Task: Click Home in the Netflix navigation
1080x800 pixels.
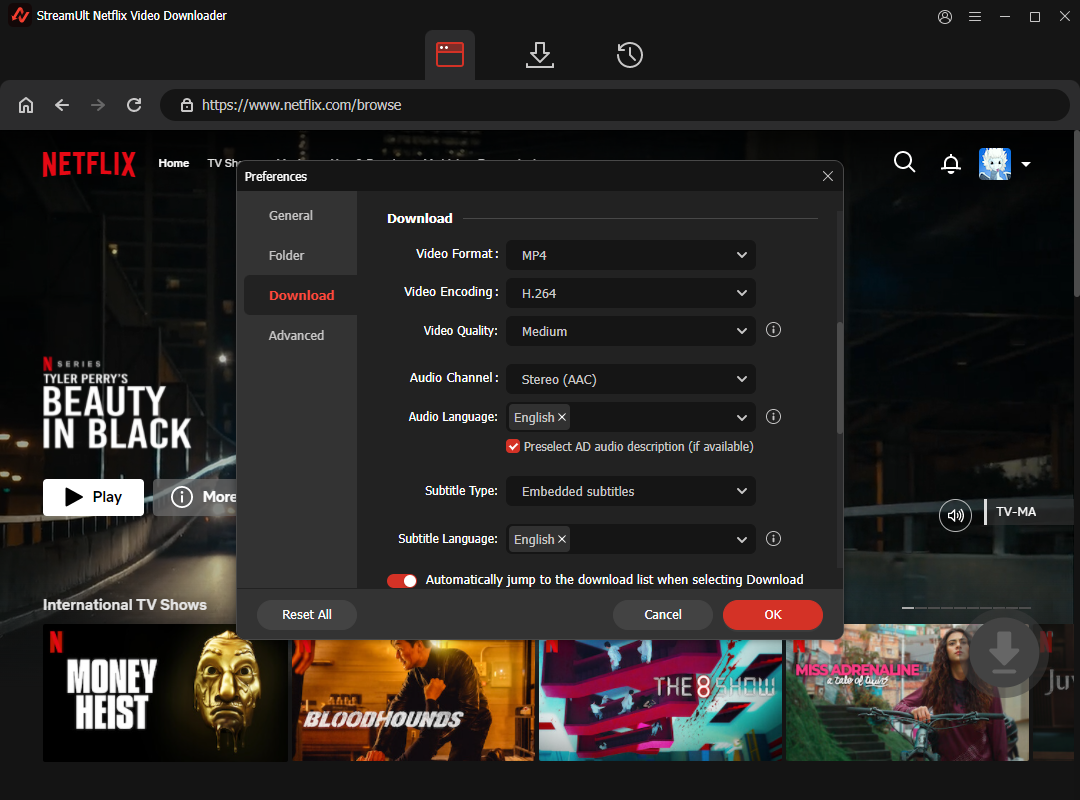Action: pyautogui.click(x=174, y=163)
